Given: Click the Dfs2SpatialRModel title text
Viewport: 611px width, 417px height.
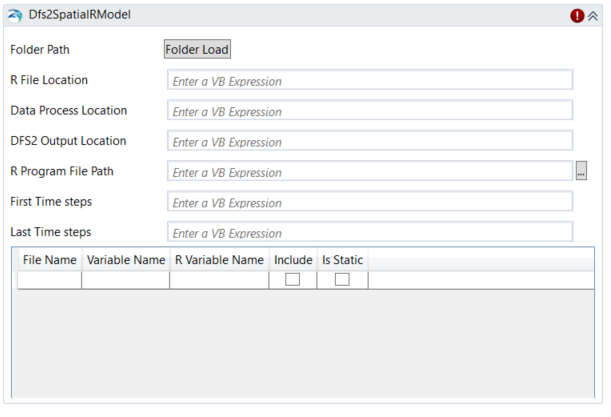Looking at the screenshot, I should (79, 15).
